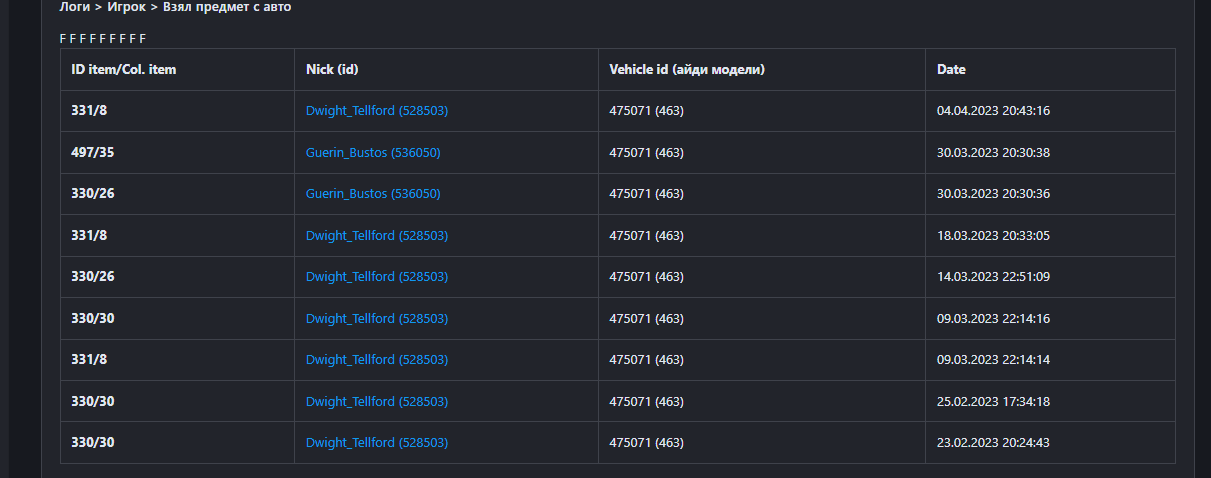Click Dwight_Tellford link at 09.03.2023 22:14:14

click(376, 360)
